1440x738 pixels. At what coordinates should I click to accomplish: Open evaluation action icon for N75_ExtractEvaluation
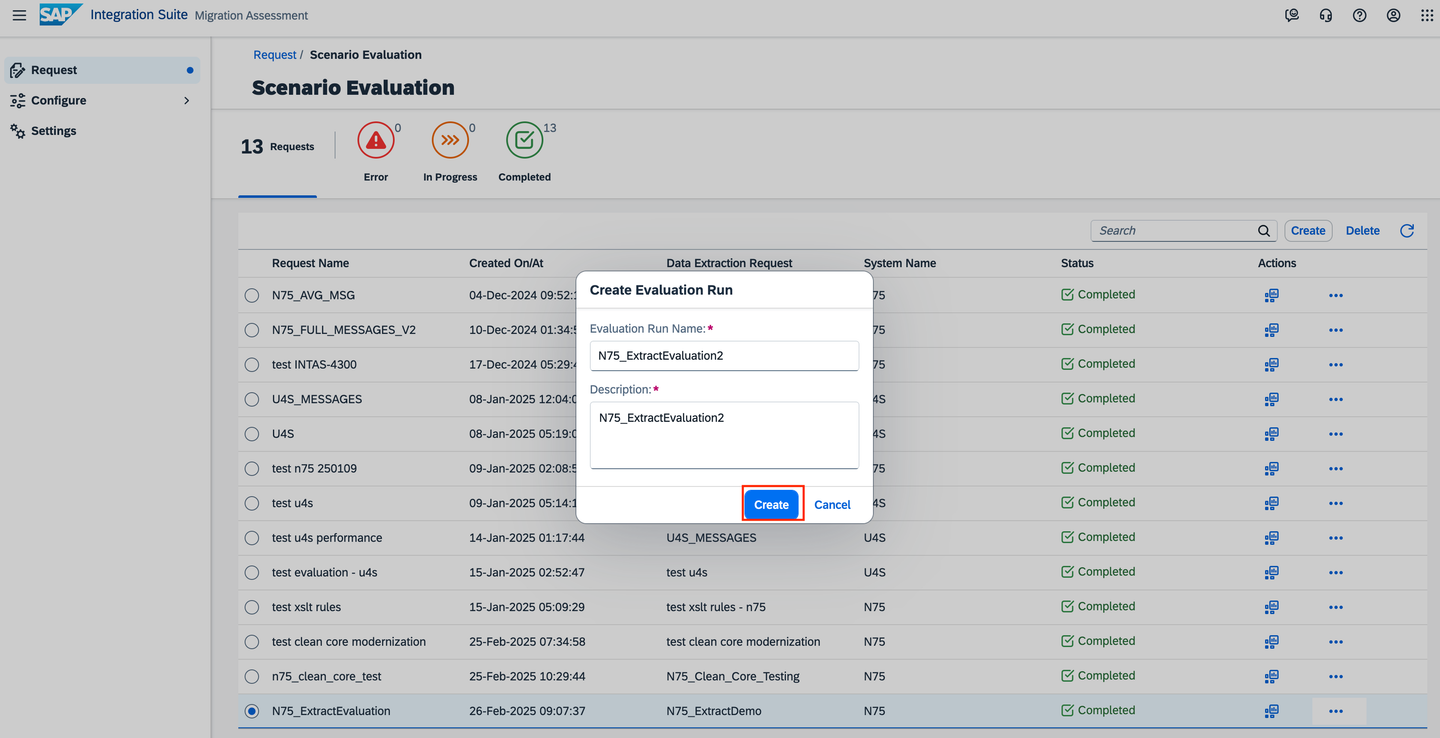pos(1271,711)
